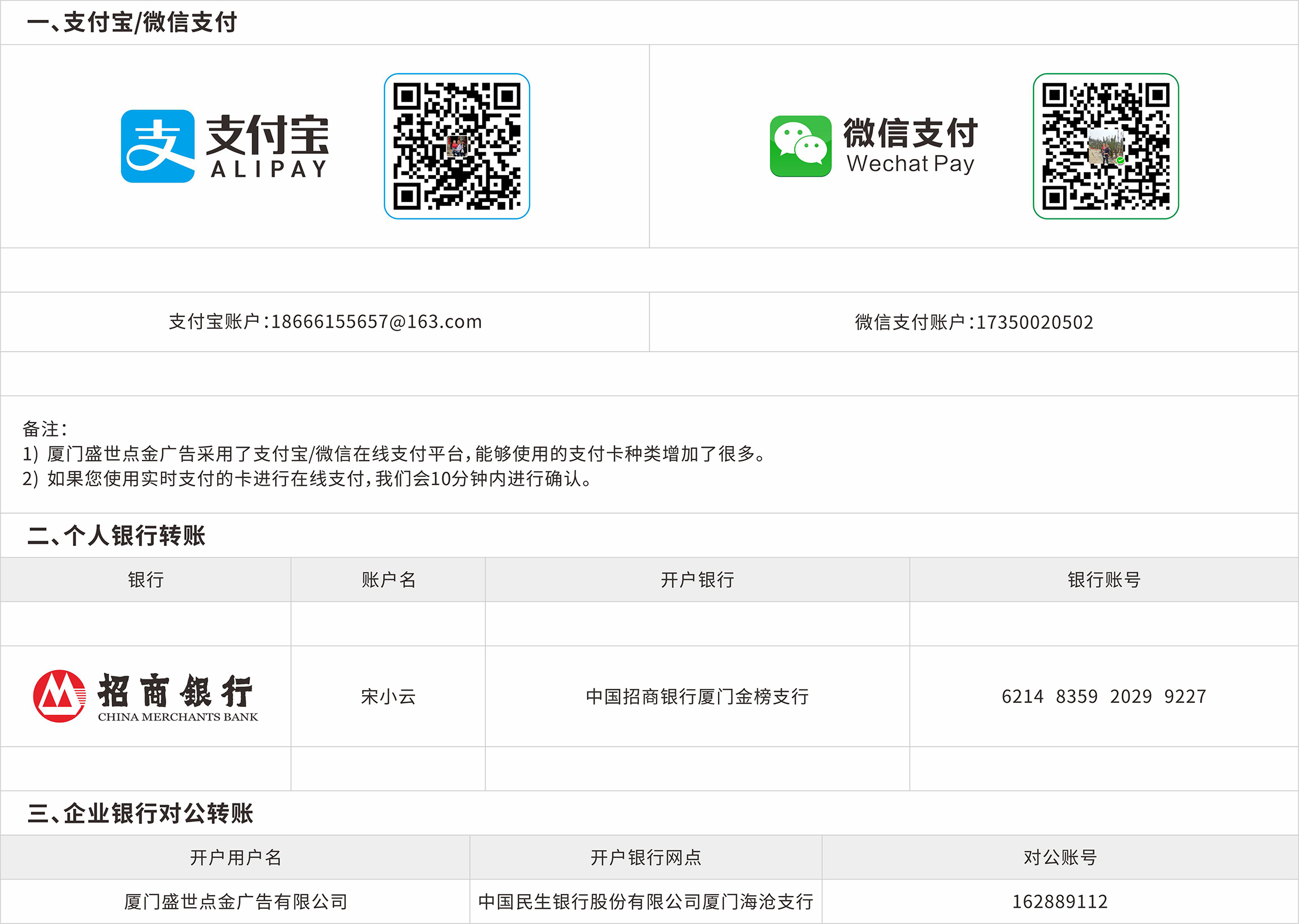The width and height of the screenshot is (1299, 924).
Task: Click the '对公账号' column header
Action: (x=1060, y=858)
